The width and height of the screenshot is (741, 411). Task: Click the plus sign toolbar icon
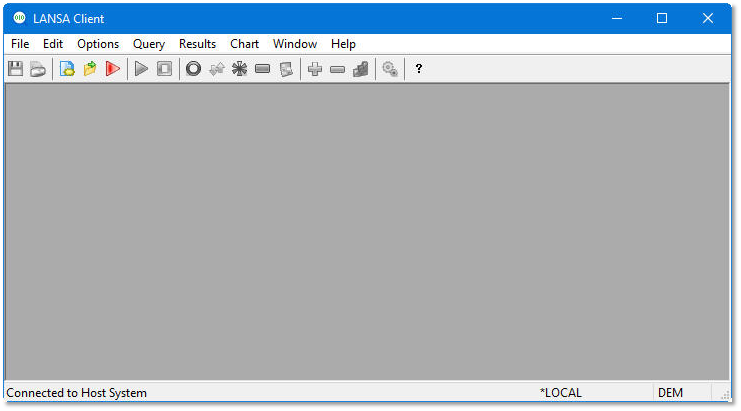pos(315,69)
